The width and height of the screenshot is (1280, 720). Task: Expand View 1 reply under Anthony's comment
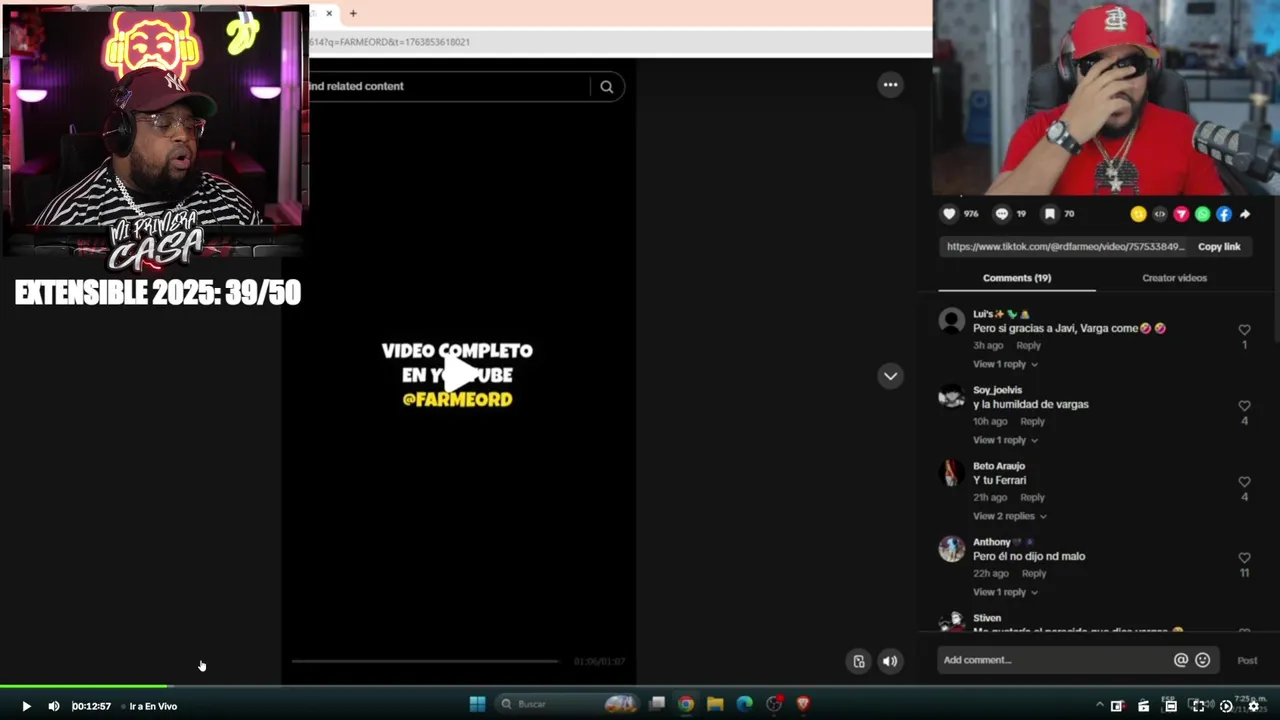1005,592
